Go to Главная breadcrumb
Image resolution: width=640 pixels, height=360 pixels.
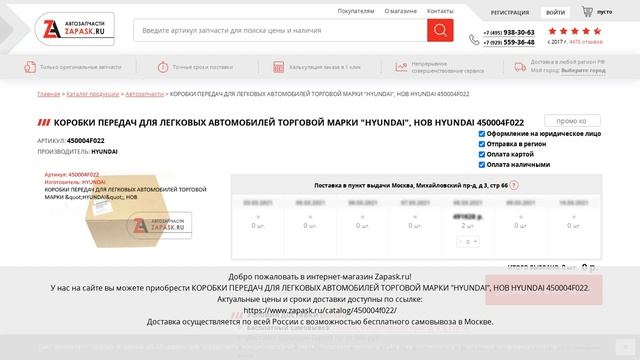(x=49, y=94)
